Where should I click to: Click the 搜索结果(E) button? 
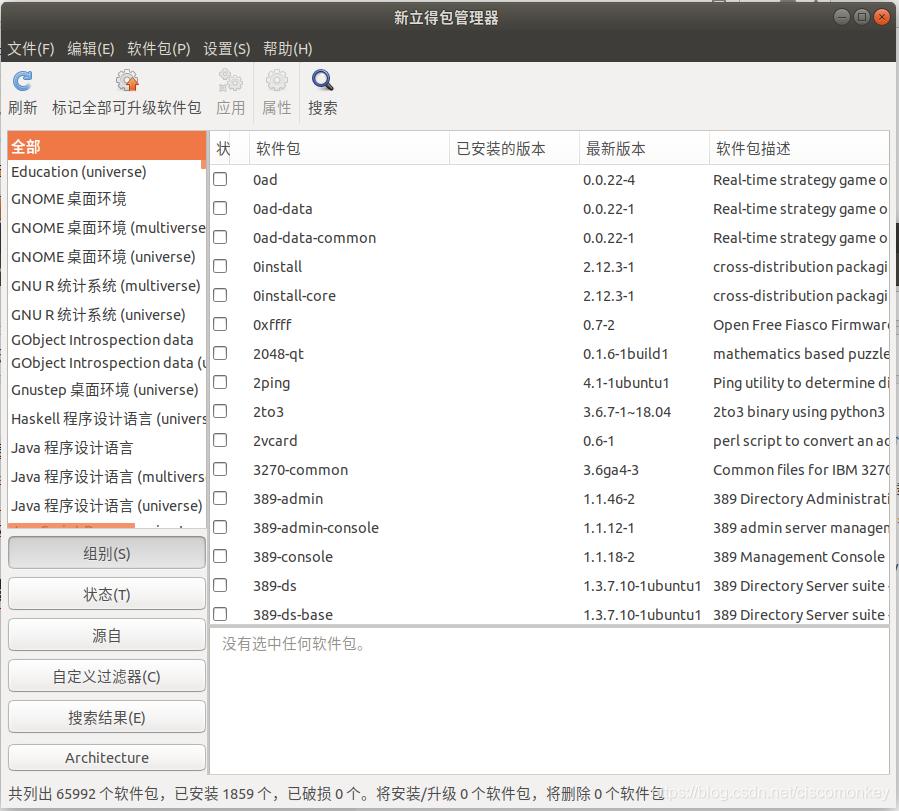coord(107,717)
